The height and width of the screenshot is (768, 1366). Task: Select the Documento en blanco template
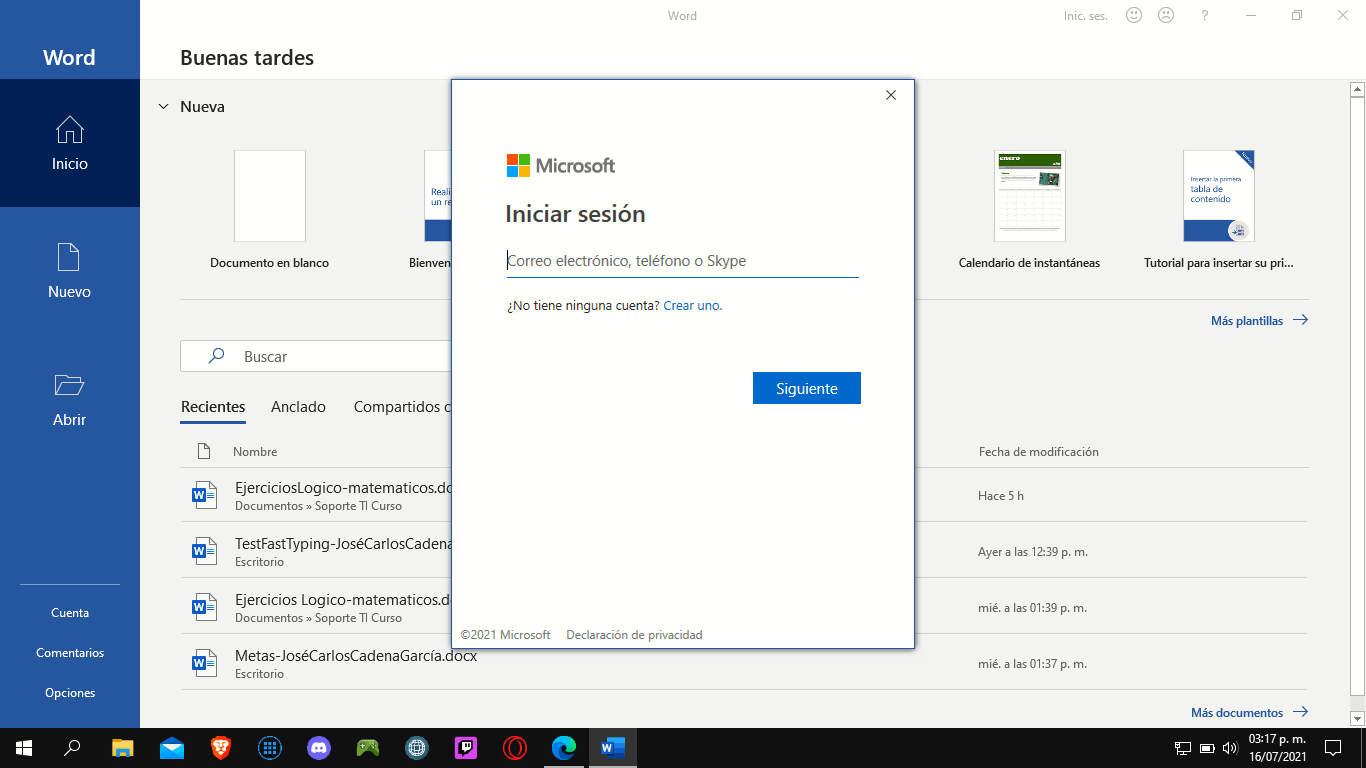click(270, 210)
